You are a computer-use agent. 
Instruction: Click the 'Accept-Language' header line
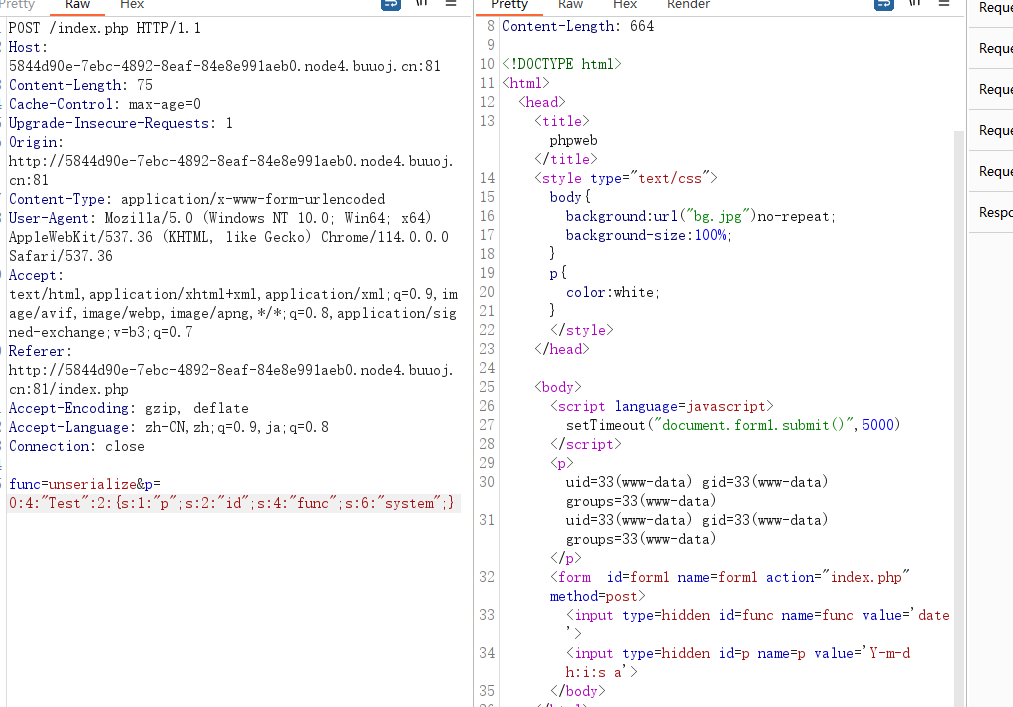[x=169, y=427]
